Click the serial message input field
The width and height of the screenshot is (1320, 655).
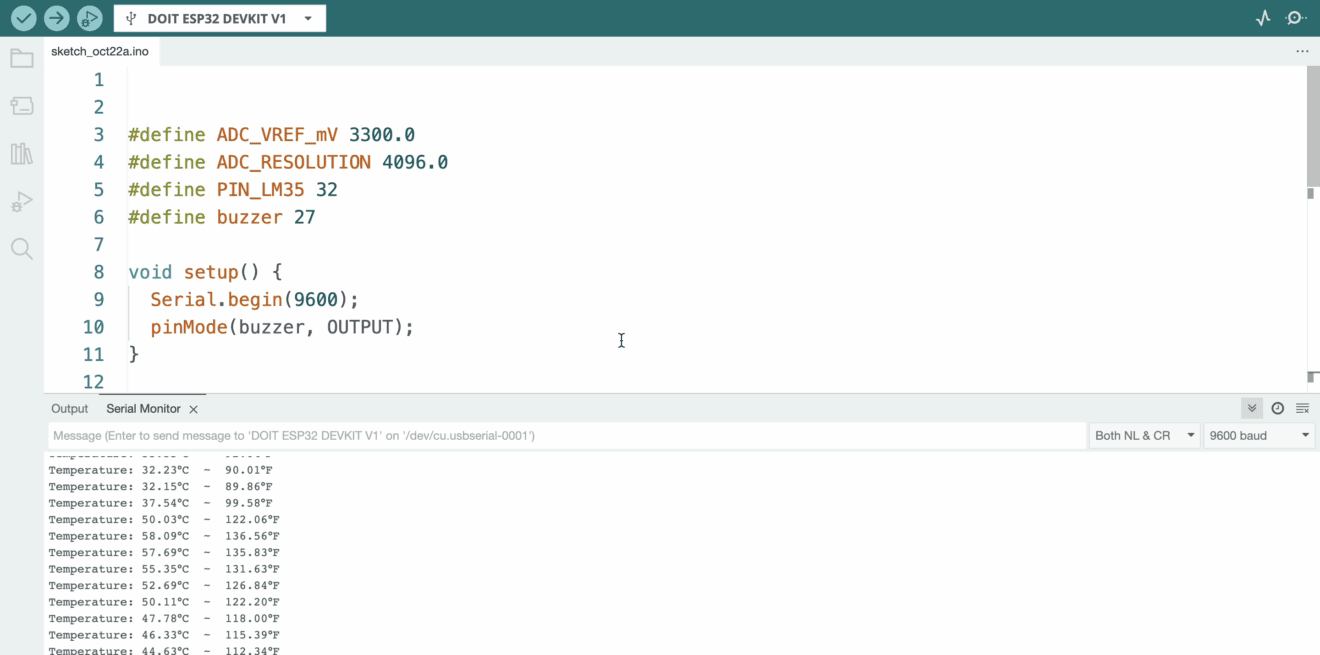566,435
